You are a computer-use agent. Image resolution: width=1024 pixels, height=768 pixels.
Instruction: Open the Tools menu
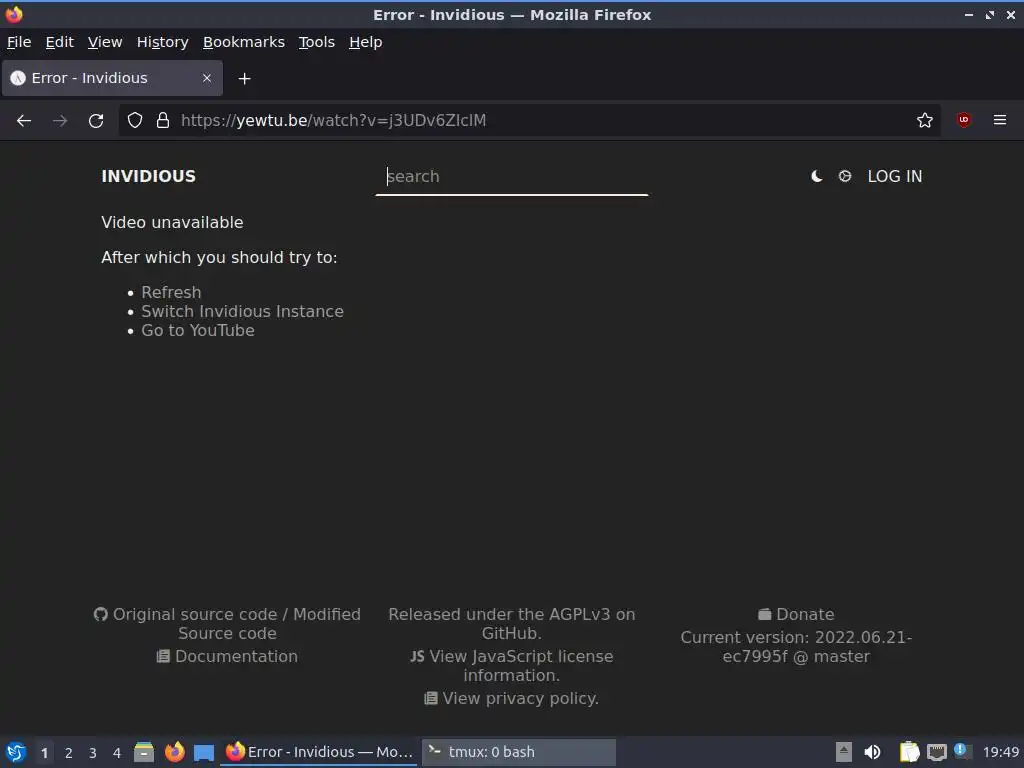(x=317, y=42)
